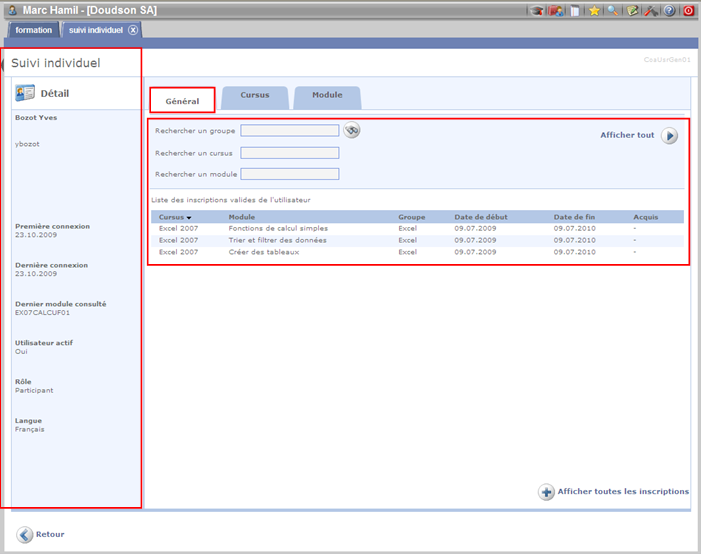Open the tools settings wrench icon
The image size is (701, 554).
click(x=650, y=11)
